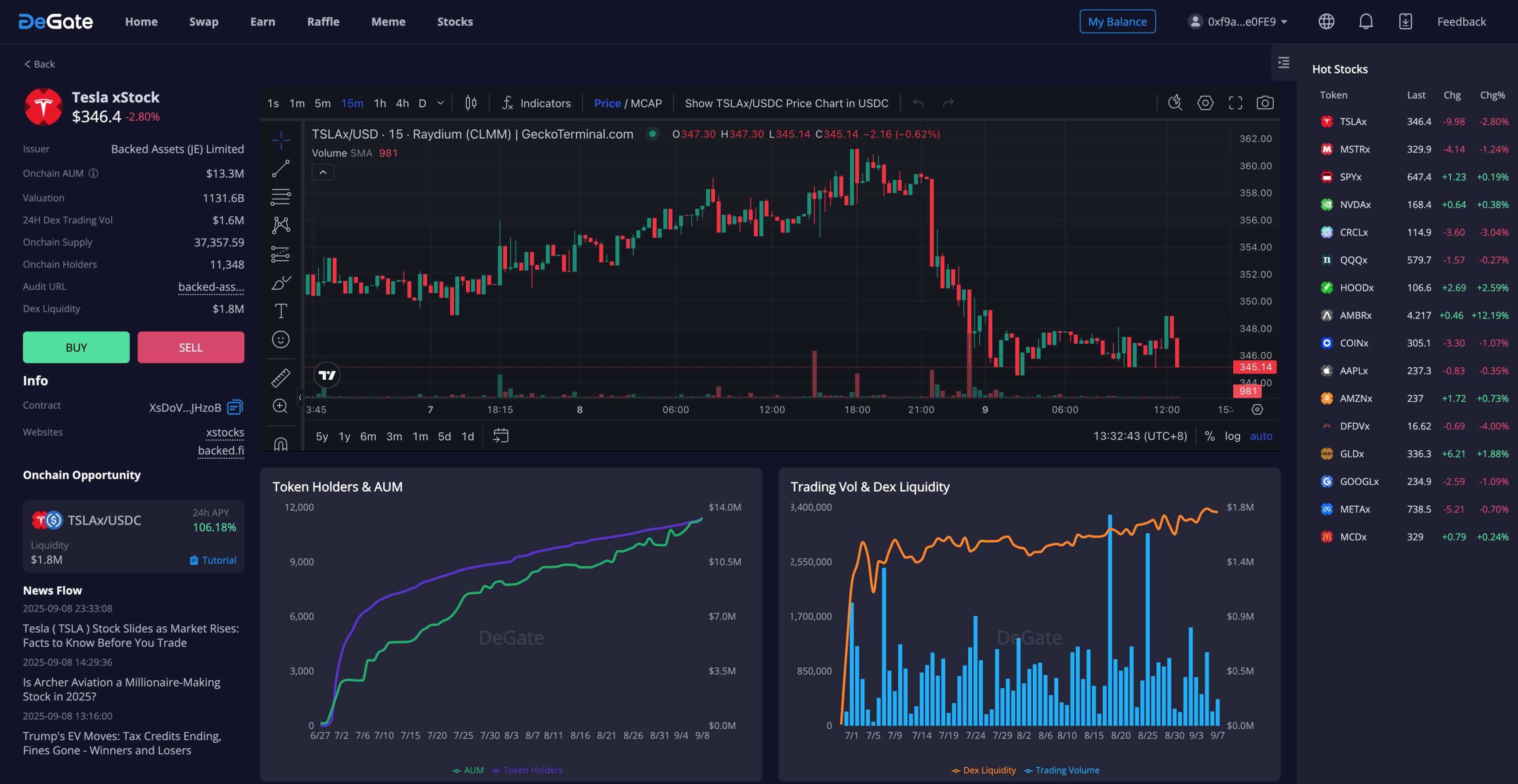
Task: Switch chart interval to 1h
Action: click(x=380, y=103)
